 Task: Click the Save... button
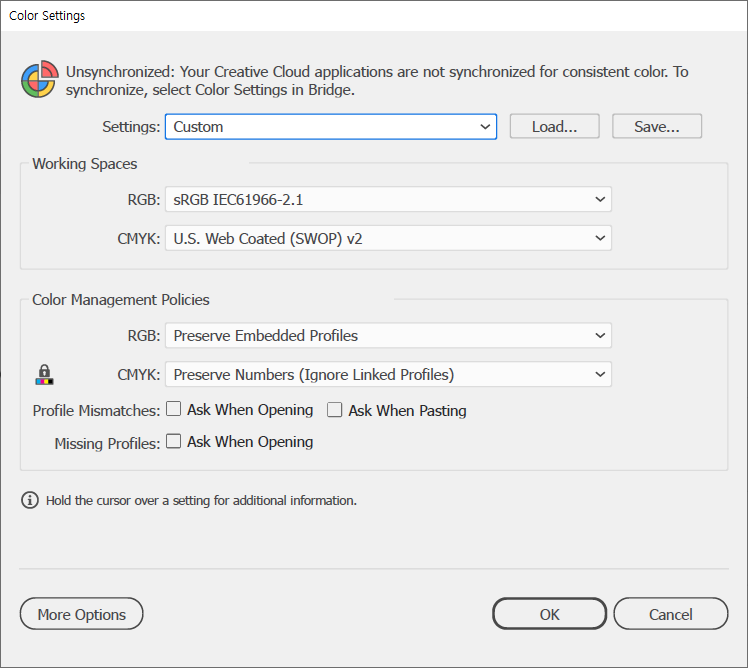pyautogui.click(x=657, y=127)
